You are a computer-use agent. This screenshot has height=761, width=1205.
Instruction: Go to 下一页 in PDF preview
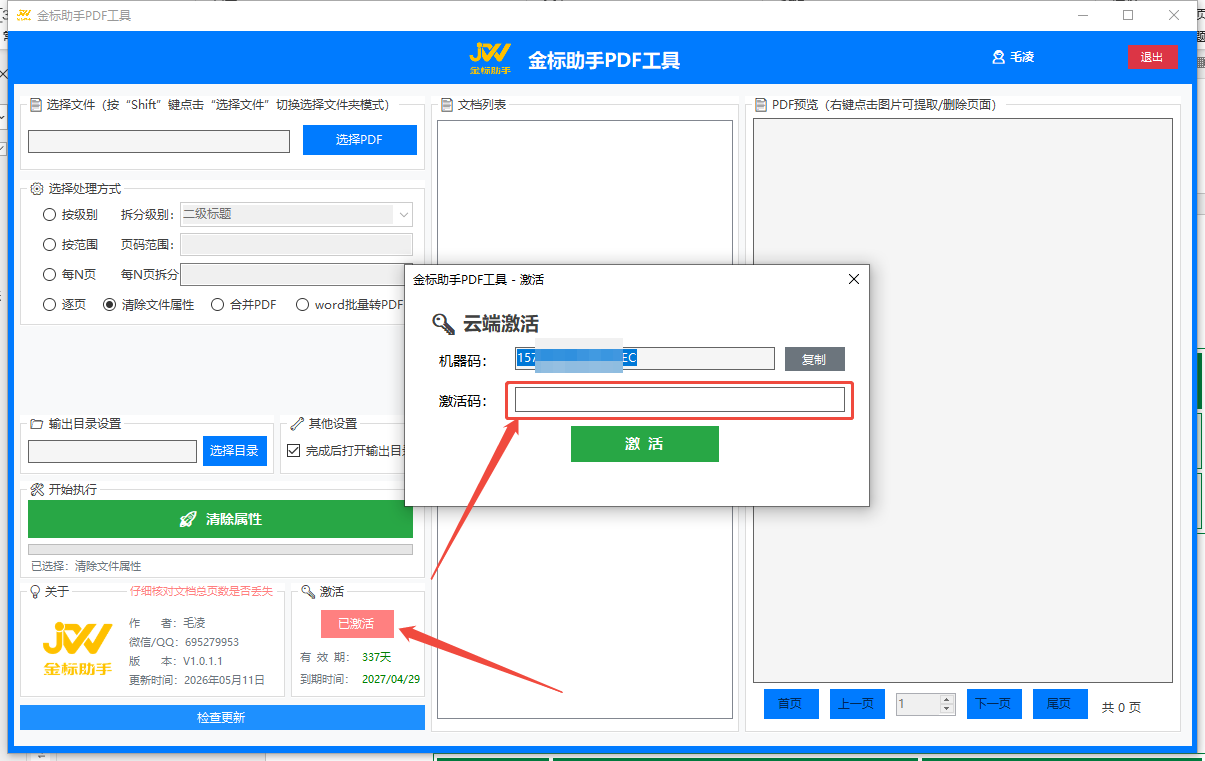pyautogui.click(x=994, y=704)
